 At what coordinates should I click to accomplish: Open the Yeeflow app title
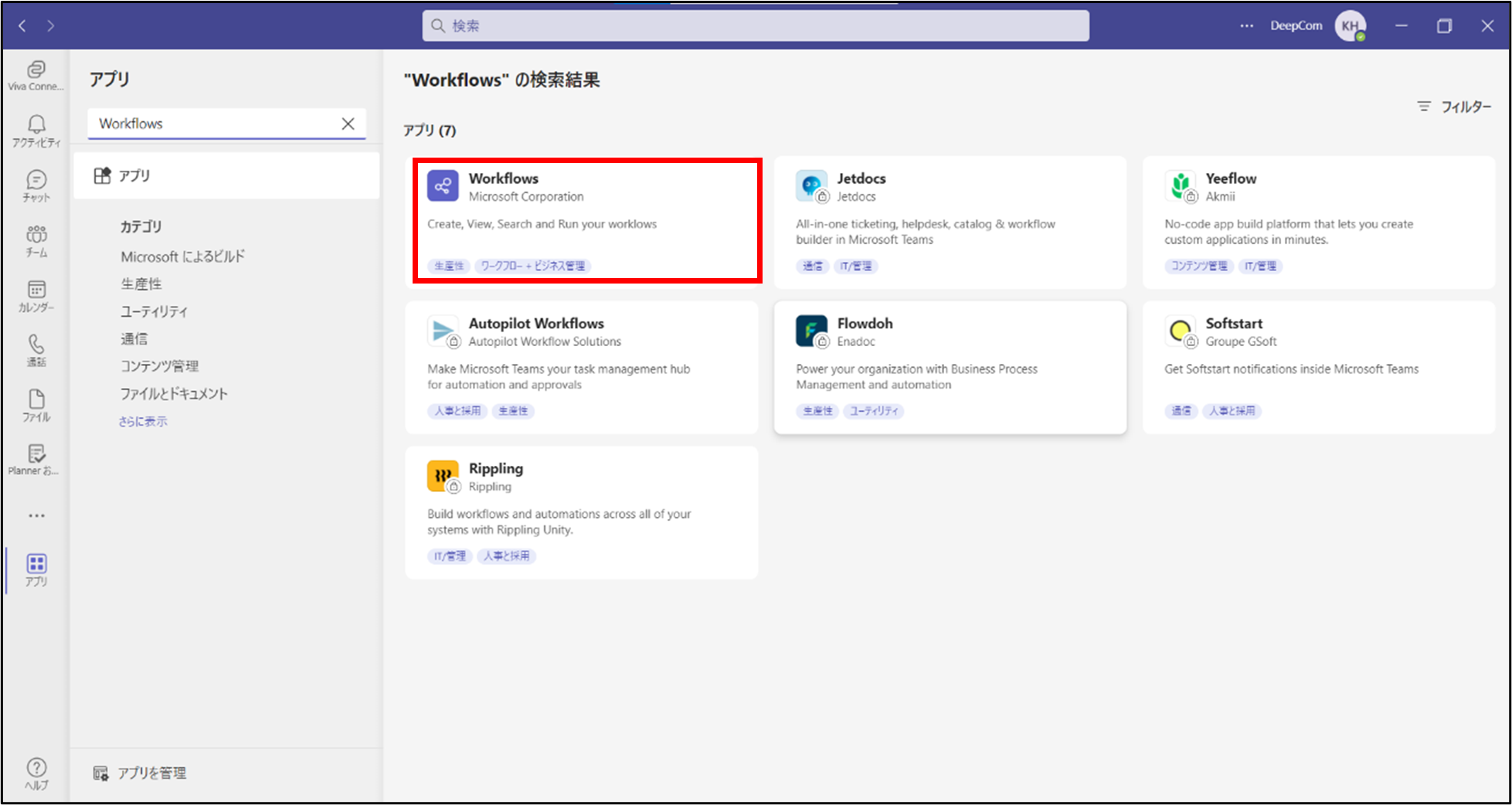click(1231, 178)
